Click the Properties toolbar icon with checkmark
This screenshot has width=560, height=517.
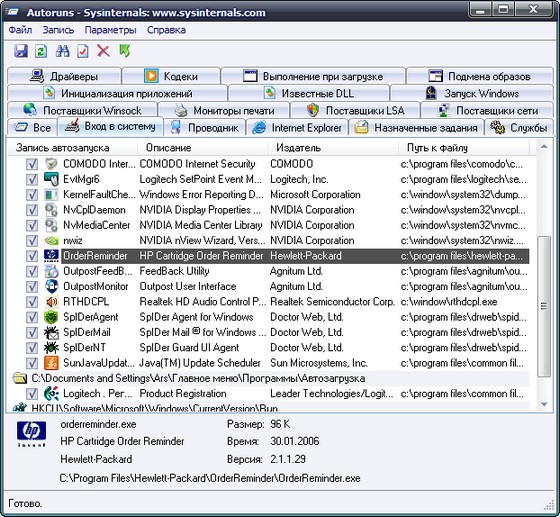click(x=83, y=51)
